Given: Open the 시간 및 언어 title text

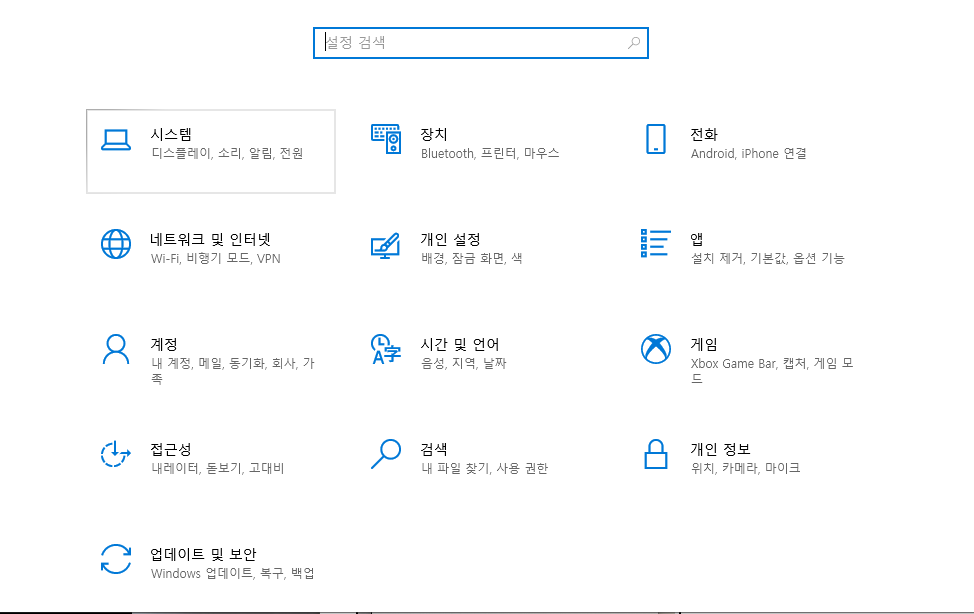Looking at the screenshot, I should click(460, 344).
